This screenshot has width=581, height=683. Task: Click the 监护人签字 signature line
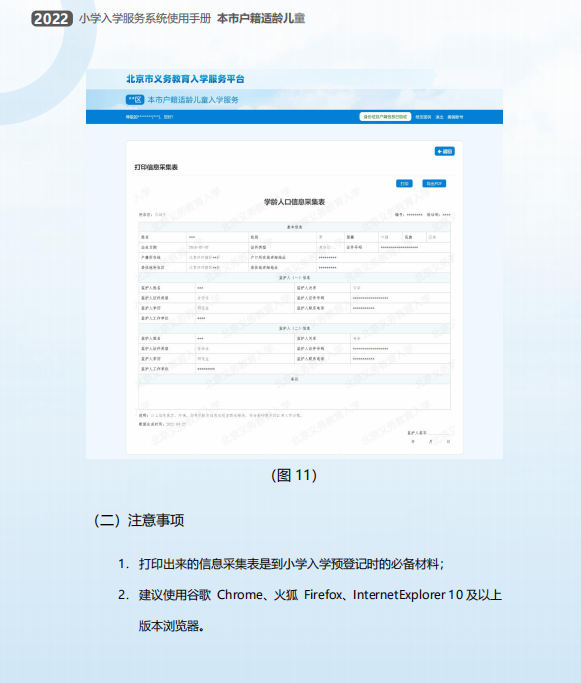pos(429,433)
